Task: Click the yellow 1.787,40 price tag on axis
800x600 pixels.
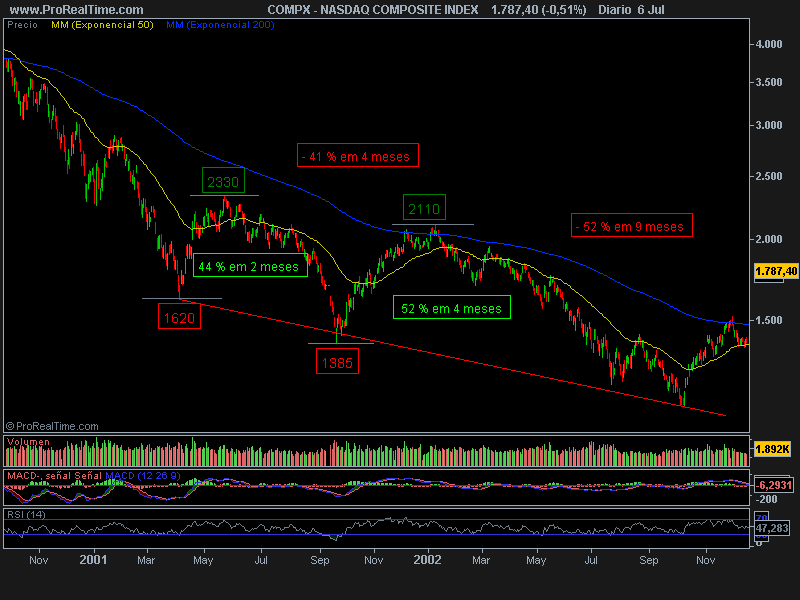Action: tap(776, 271)
